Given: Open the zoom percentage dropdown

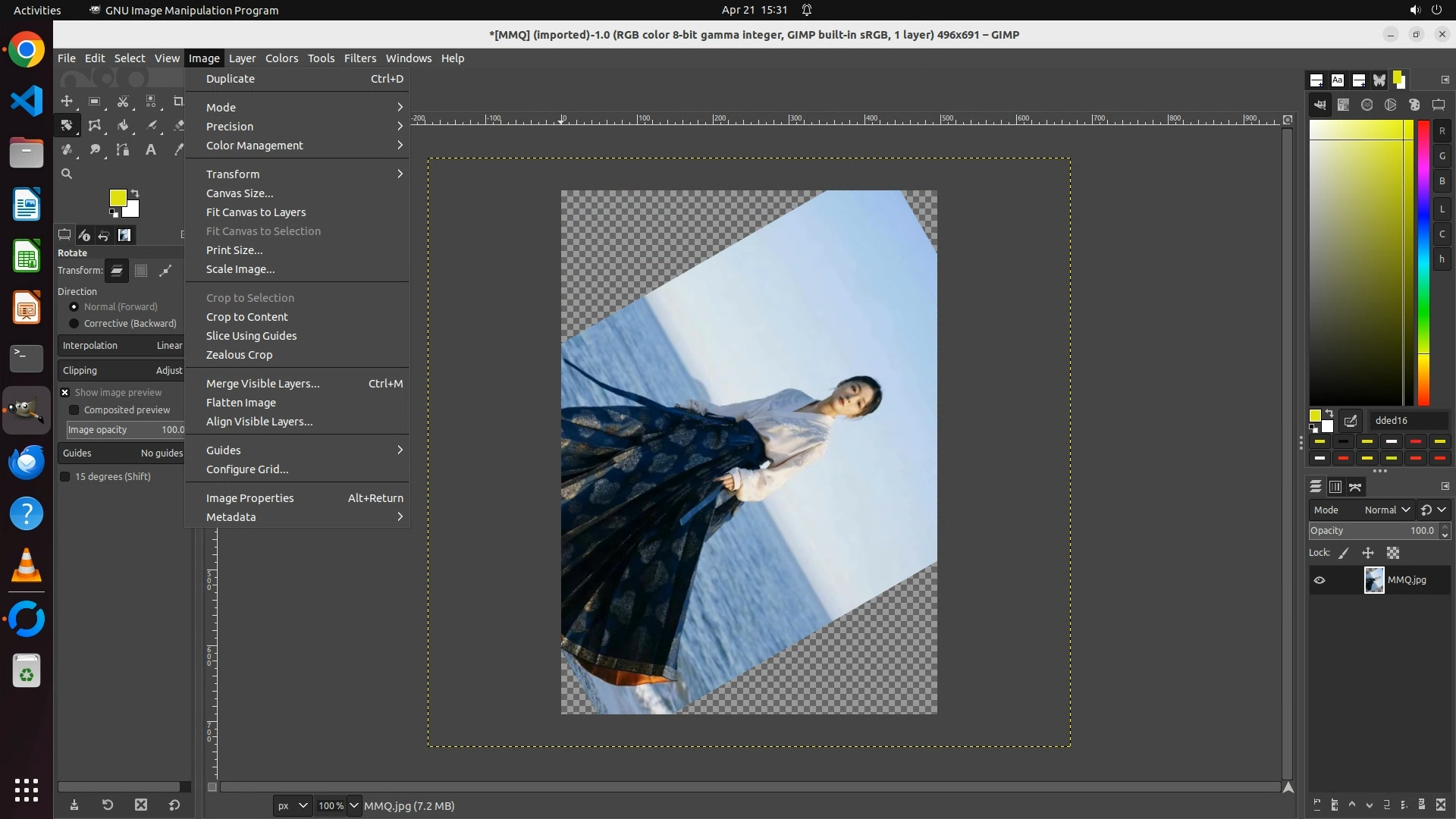Looking at the screenshot, I should click(x=353, y=806).
